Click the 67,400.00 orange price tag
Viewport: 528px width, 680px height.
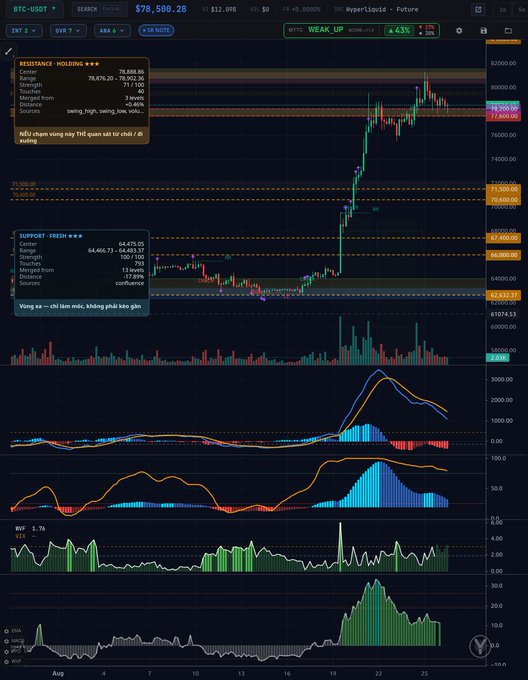point(504,238)
